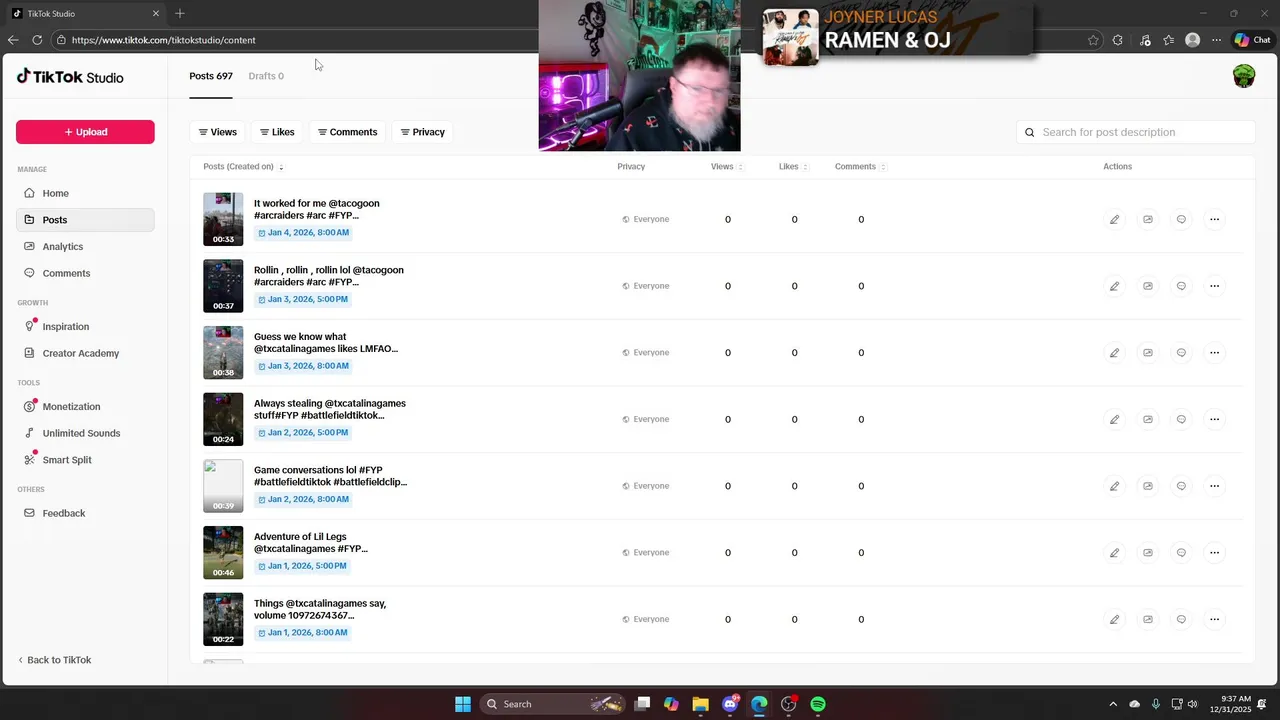Viewport: 1280px width, 720px height.
Task: Open more options for "Adventure of Lil Legs" post
Action: (x=1215, y=553)
